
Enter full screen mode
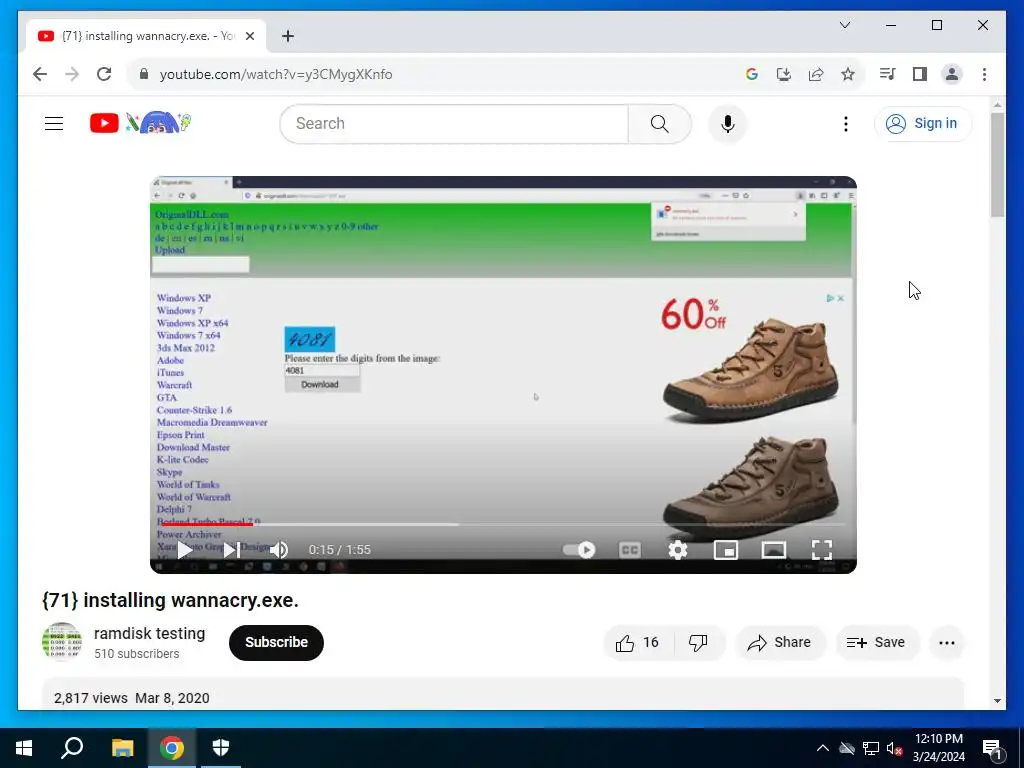pyautogui.click(x=822, y=550)
